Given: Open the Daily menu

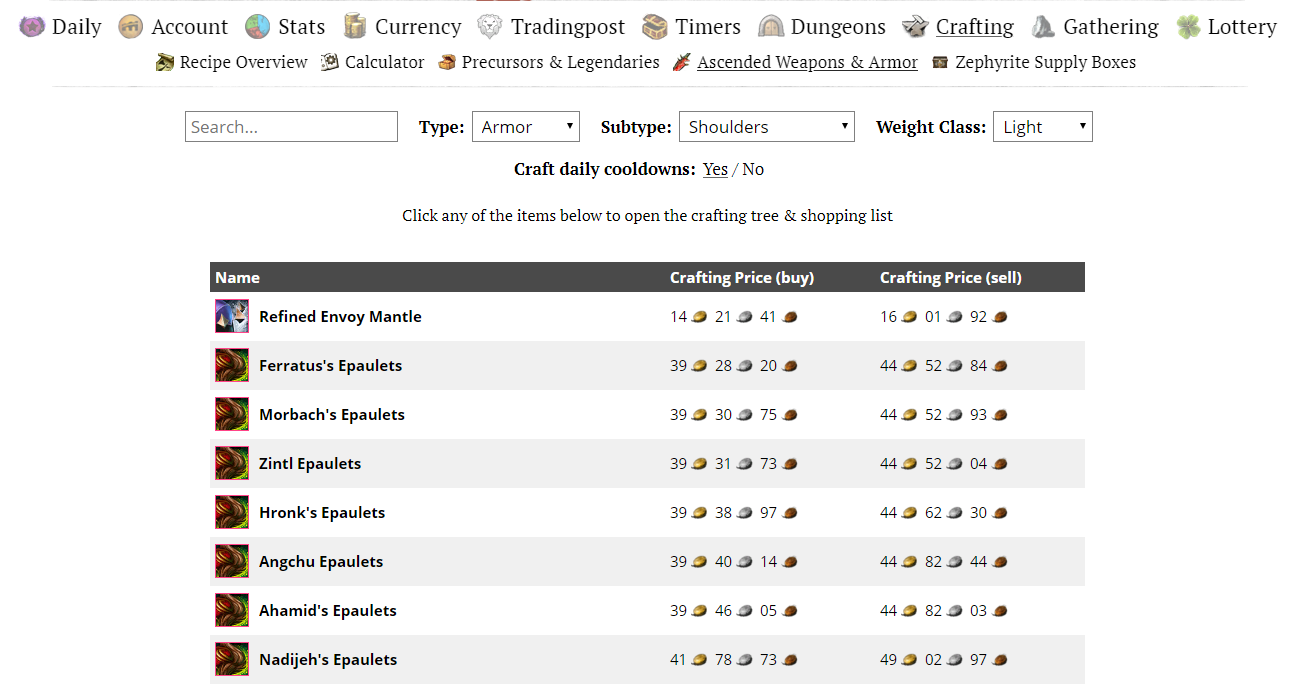Looking at the screenshot, I should click(x=76, y=27).
